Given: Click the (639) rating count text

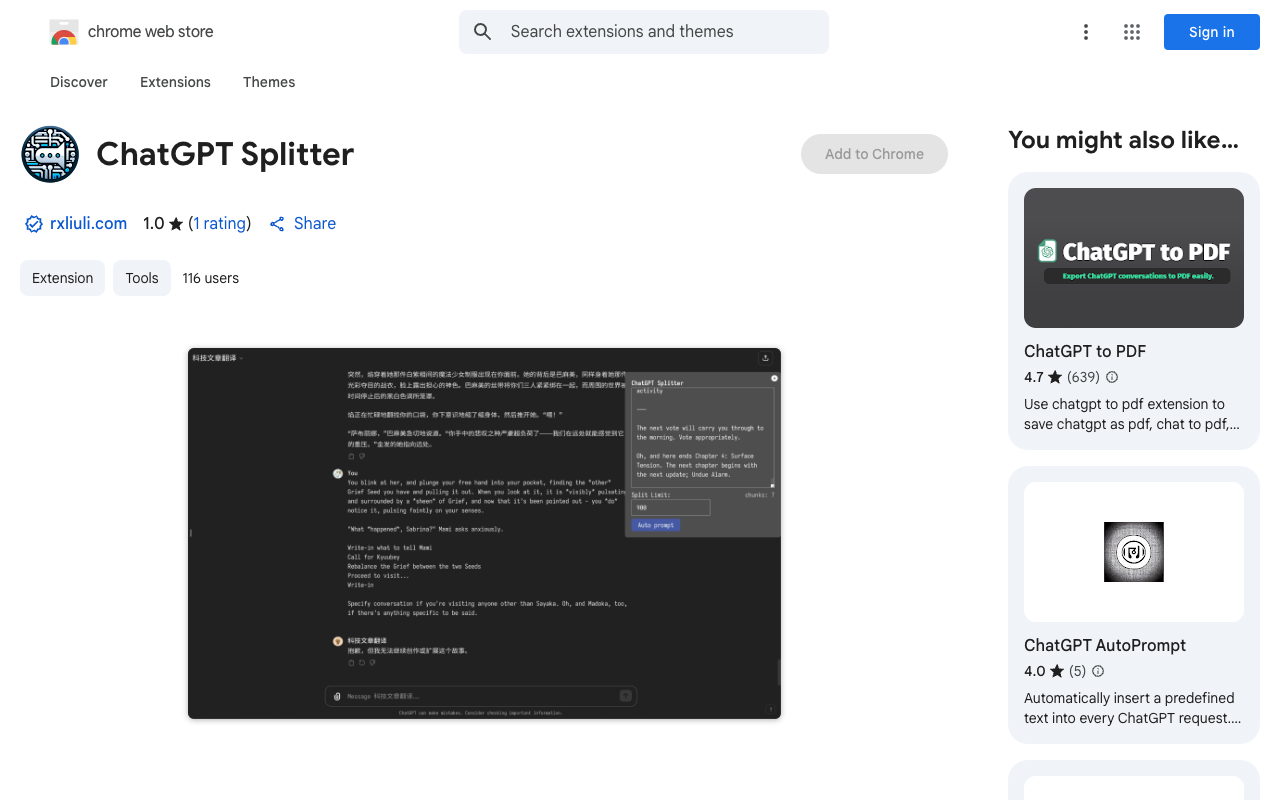Looking at the screenshot, I should 1083,377.
